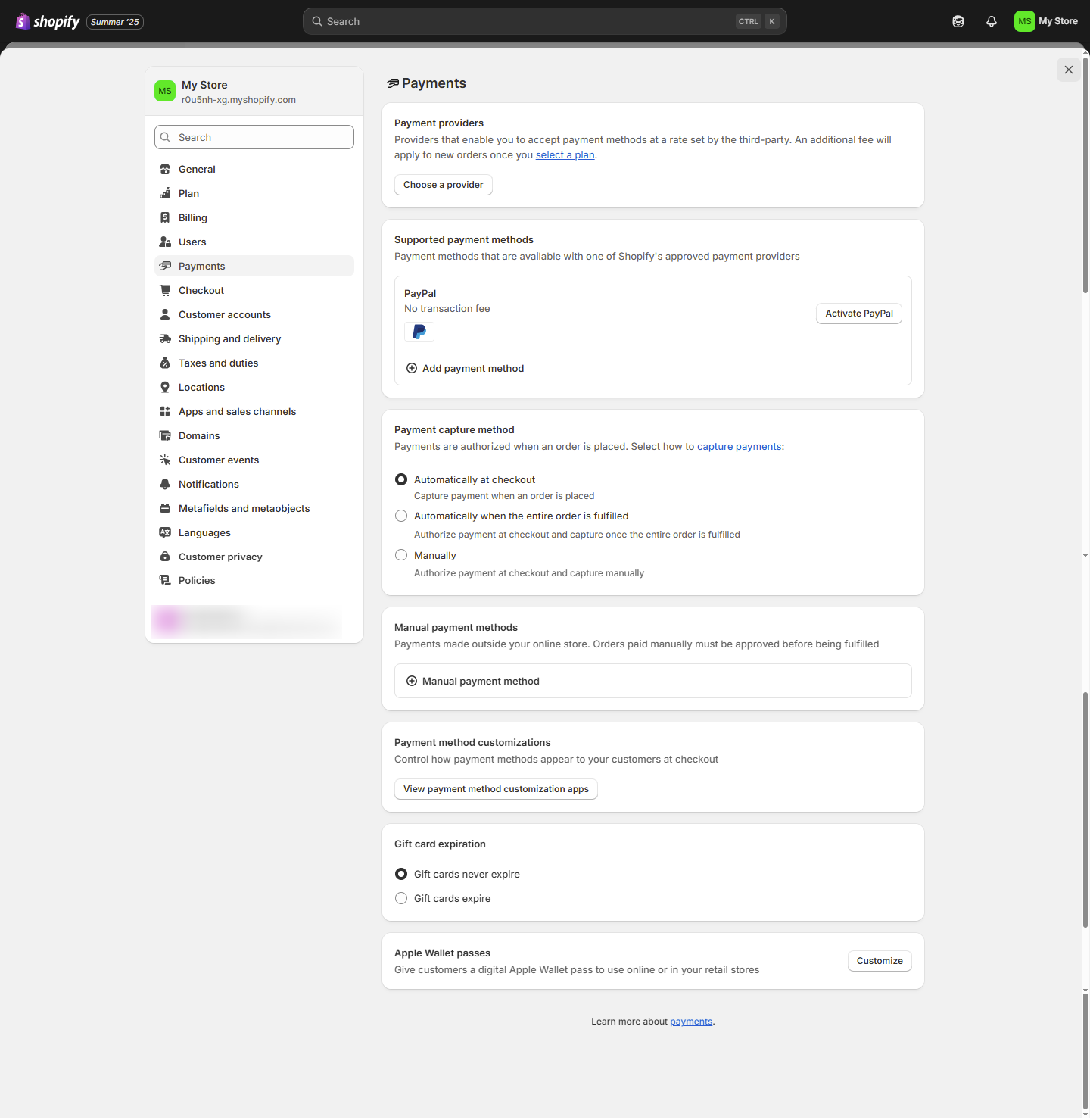Click the General store icon in sidebar
This screenshot has width=1090, height=1120.
(165, 169)
